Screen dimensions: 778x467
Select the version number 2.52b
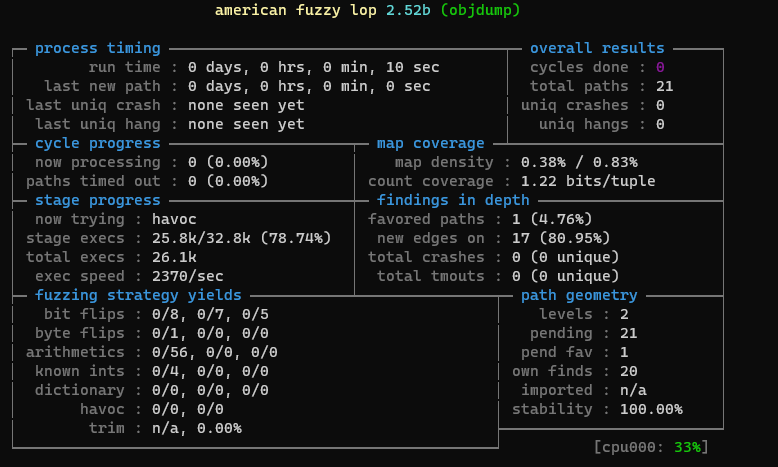(x=408, y=10)
